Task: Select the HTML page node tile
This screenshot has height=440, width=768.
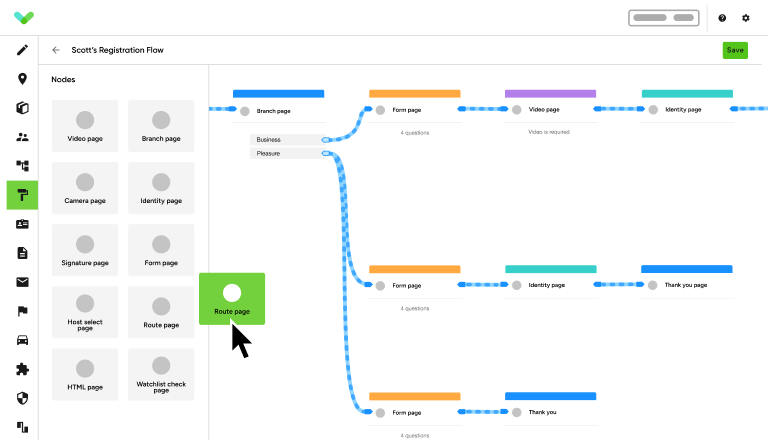Action: pos(85,374)
